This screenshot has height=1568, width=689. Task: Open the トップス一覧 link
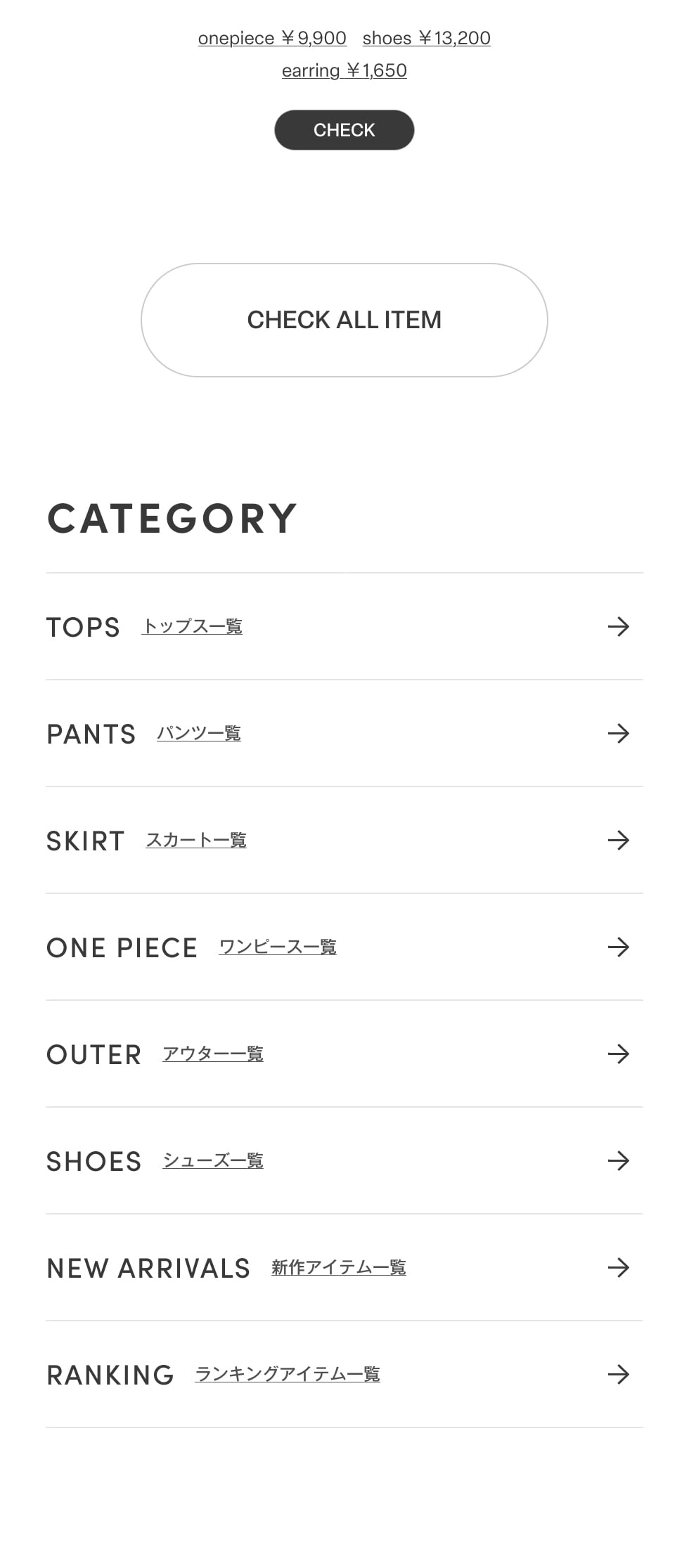[x=192, y=626]
